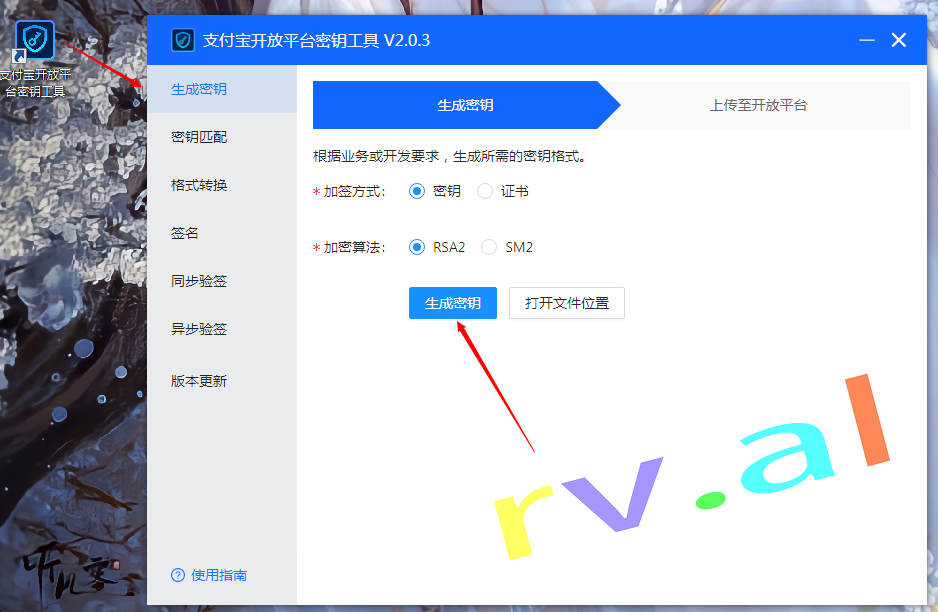Select the 证书 signing method radio button

(x=485, y=191)
